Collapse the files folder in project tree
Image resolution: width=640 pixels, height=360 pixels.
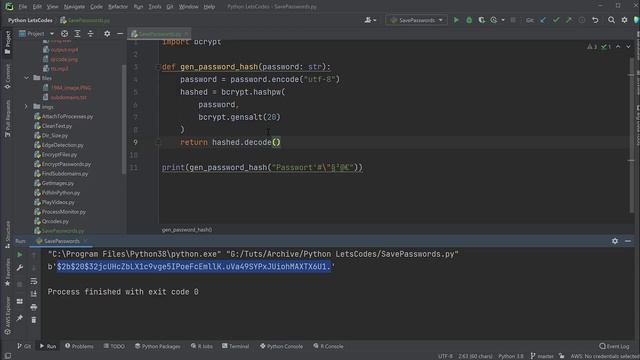pos(27,78)
